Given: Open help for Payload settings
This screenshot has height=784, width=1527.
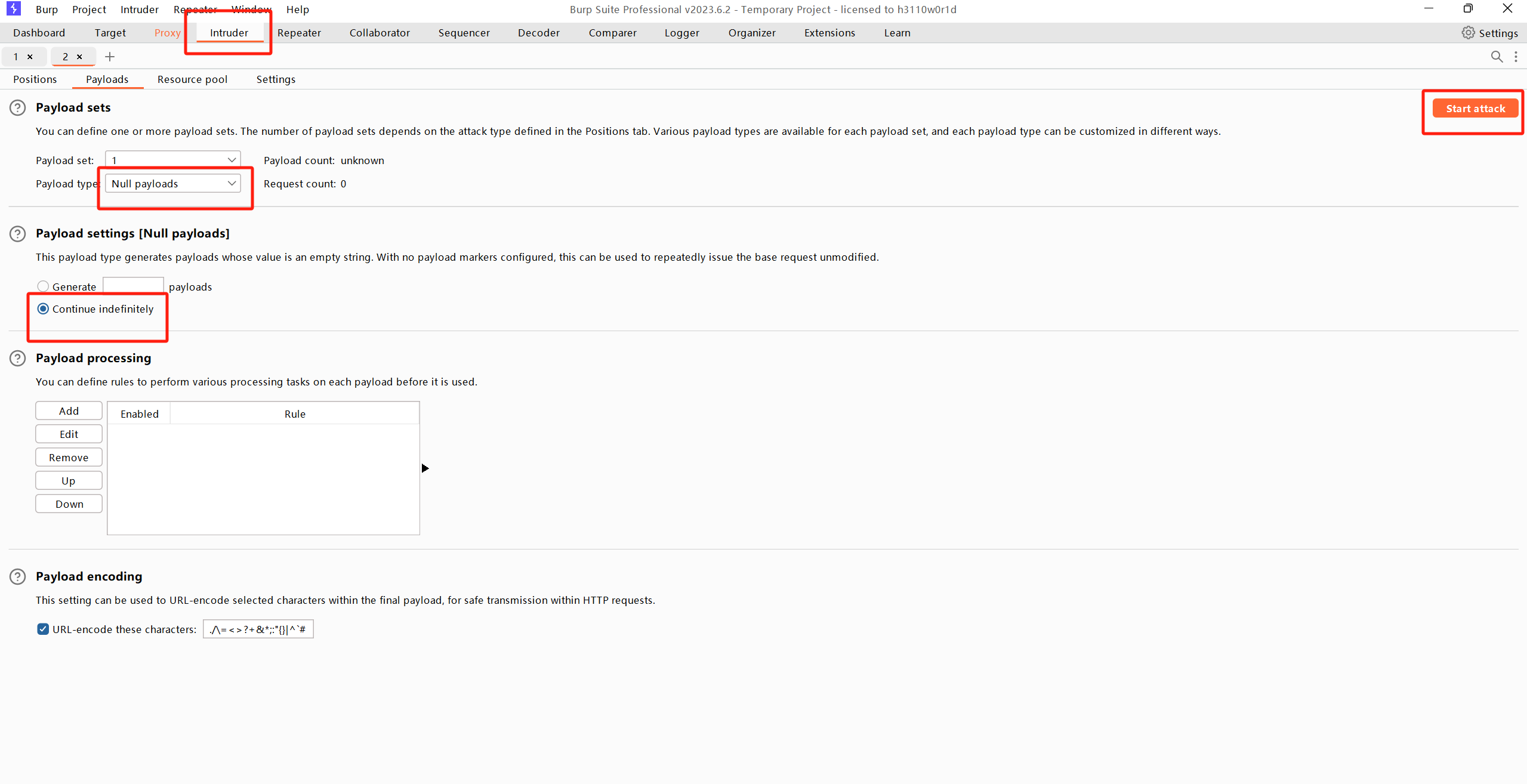Looking at the screenshot, I should (x=18, y=234).
